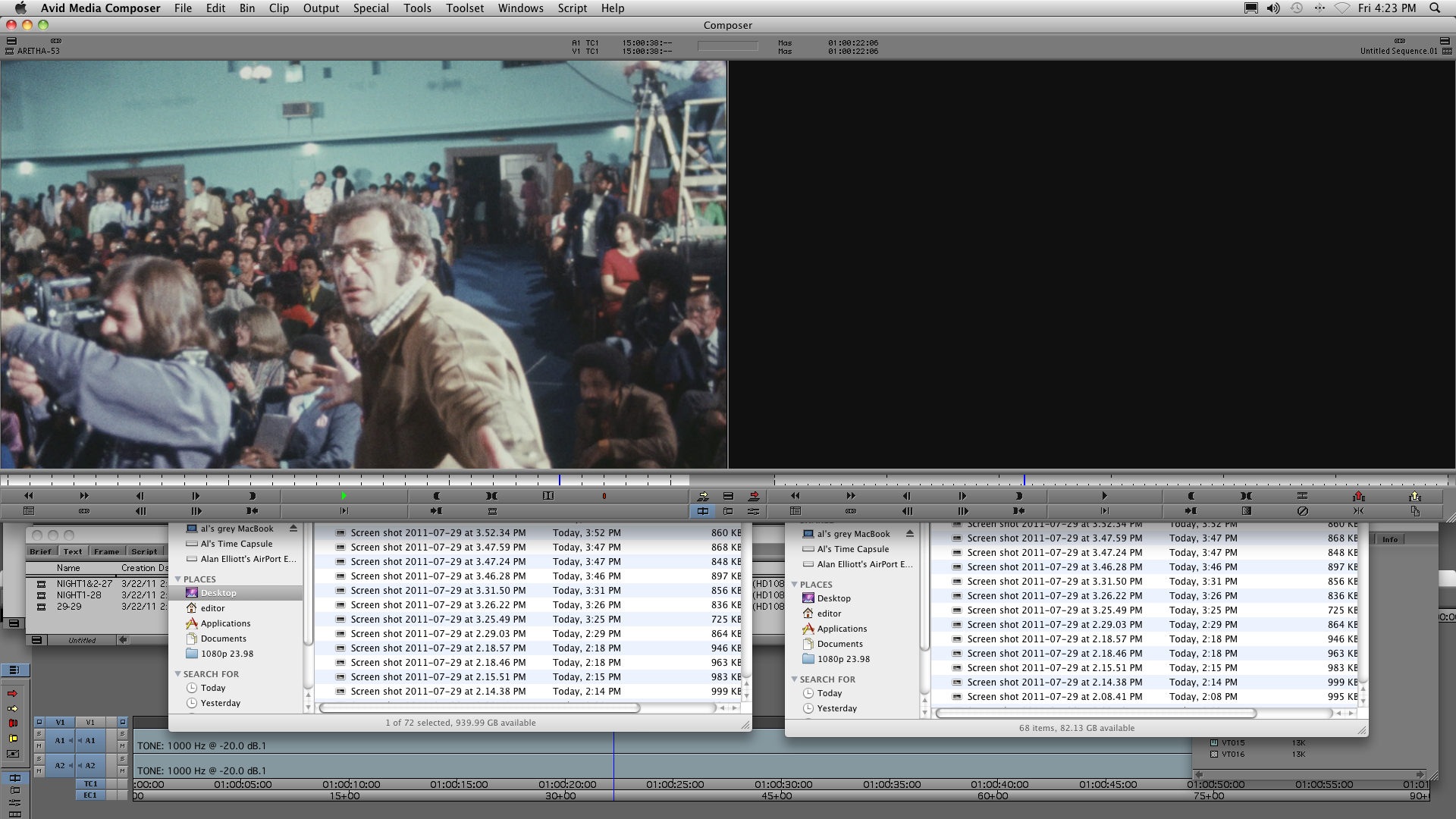The width and height of the screenshot is (1456, 819).
Task: Select Screen shot 2011-07-29 at 3.25.49 PM in left list
Action: pyautogui.click(x=438, y=620)
